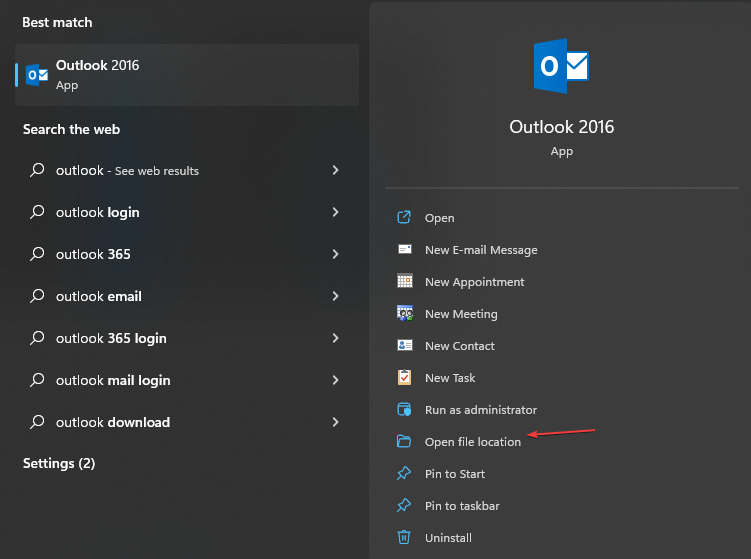
Task: Click outlook - See web results text
Action: pyautogui.click(x=127, y=171)
